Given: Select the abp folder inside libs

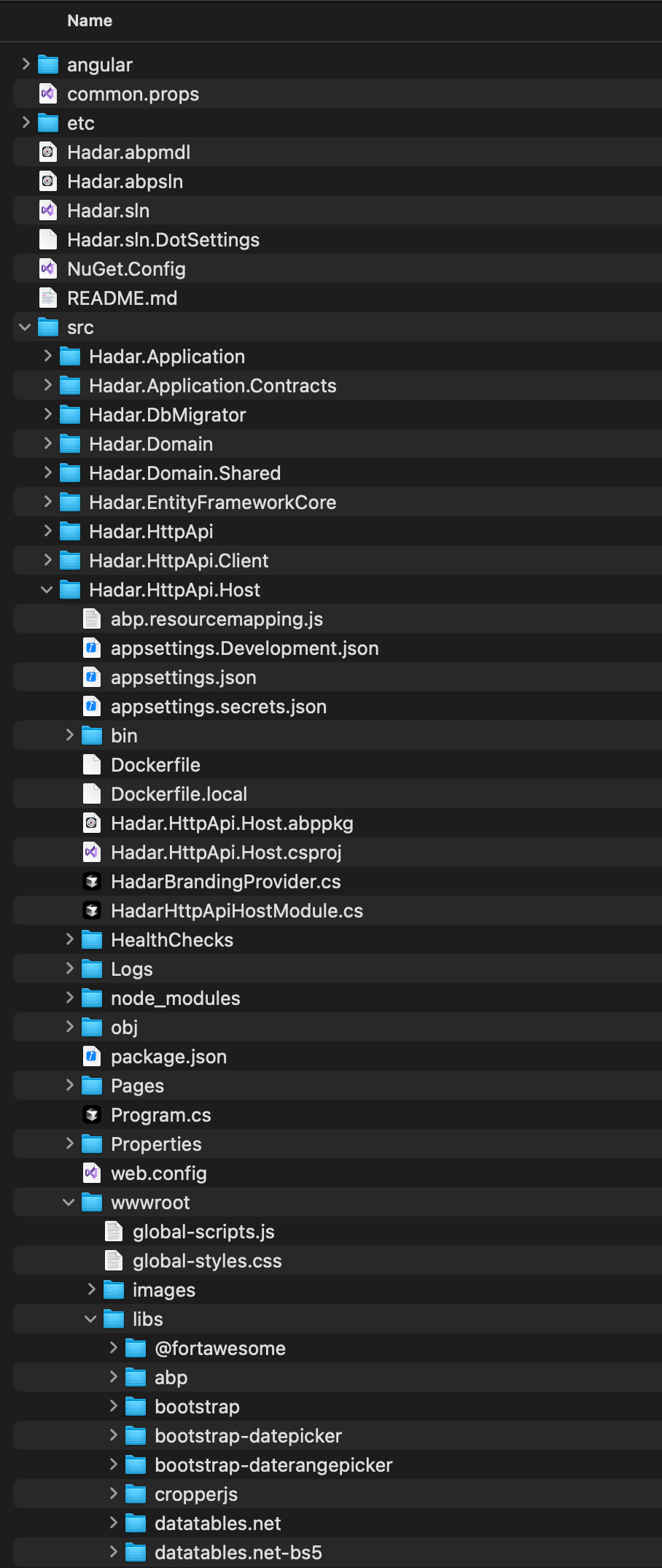Looking at the screenshot, I should point(338,1377).
